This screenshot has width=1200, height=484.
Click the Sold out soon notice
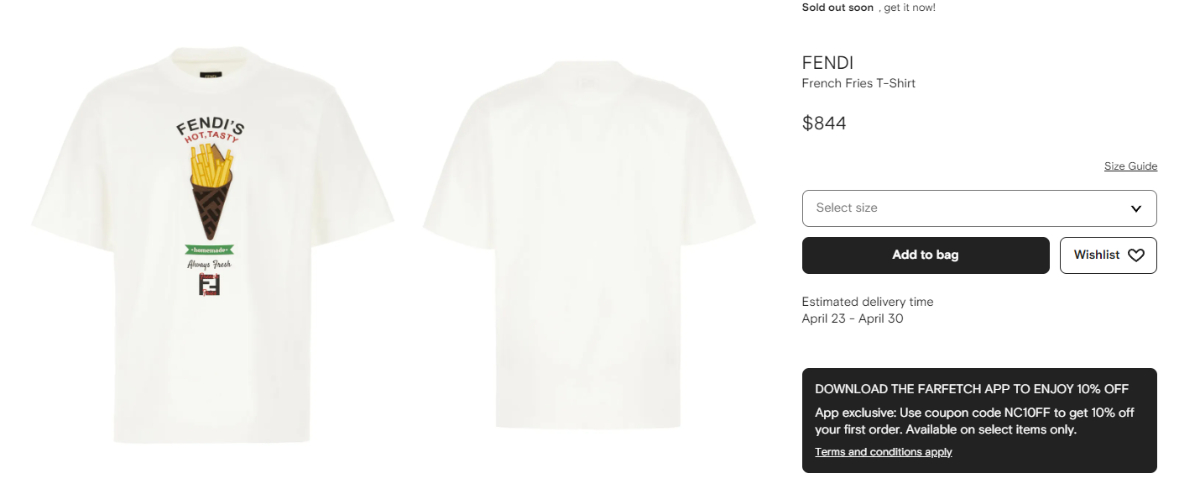point(838,7)
